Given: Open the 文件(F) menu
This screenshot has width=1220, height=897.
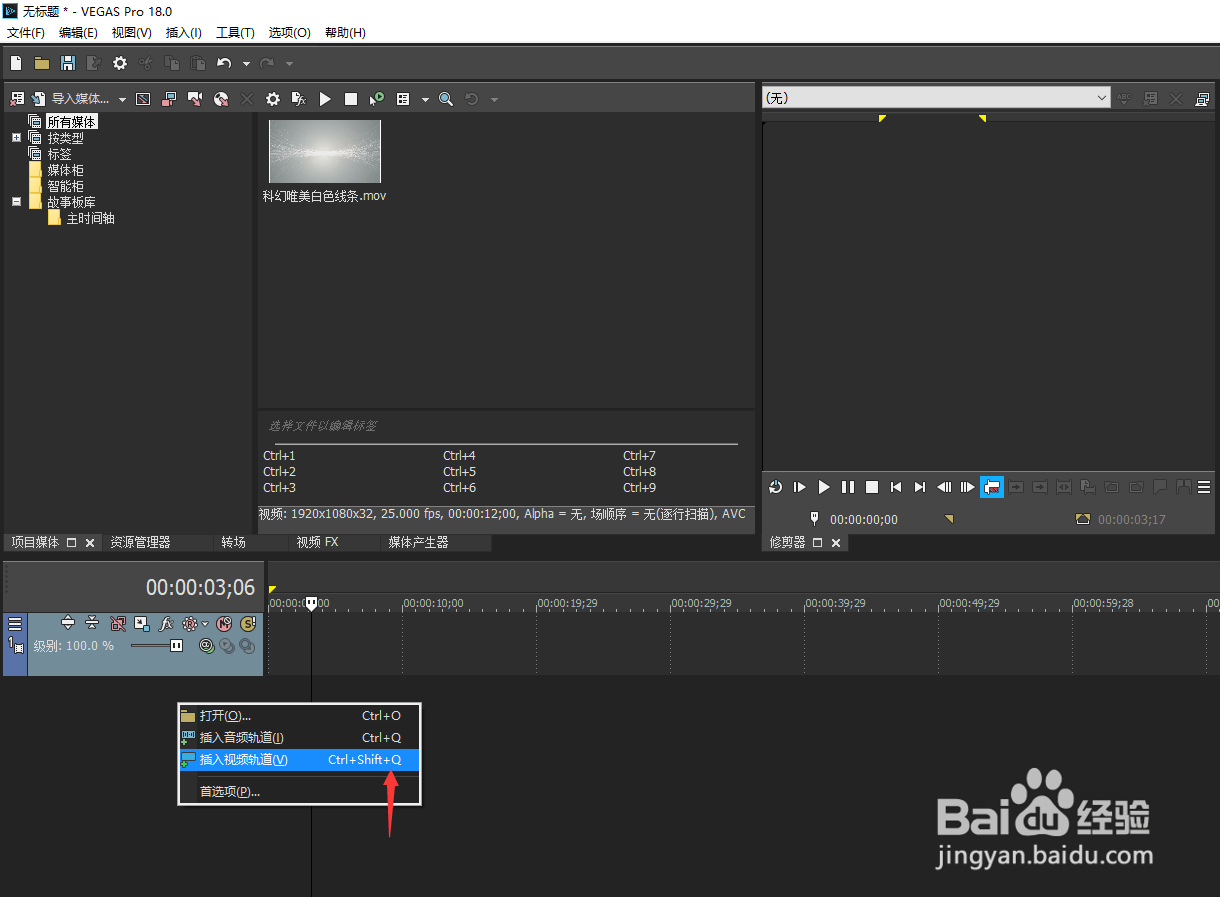Looking at the screenshot, I should 26,33.
